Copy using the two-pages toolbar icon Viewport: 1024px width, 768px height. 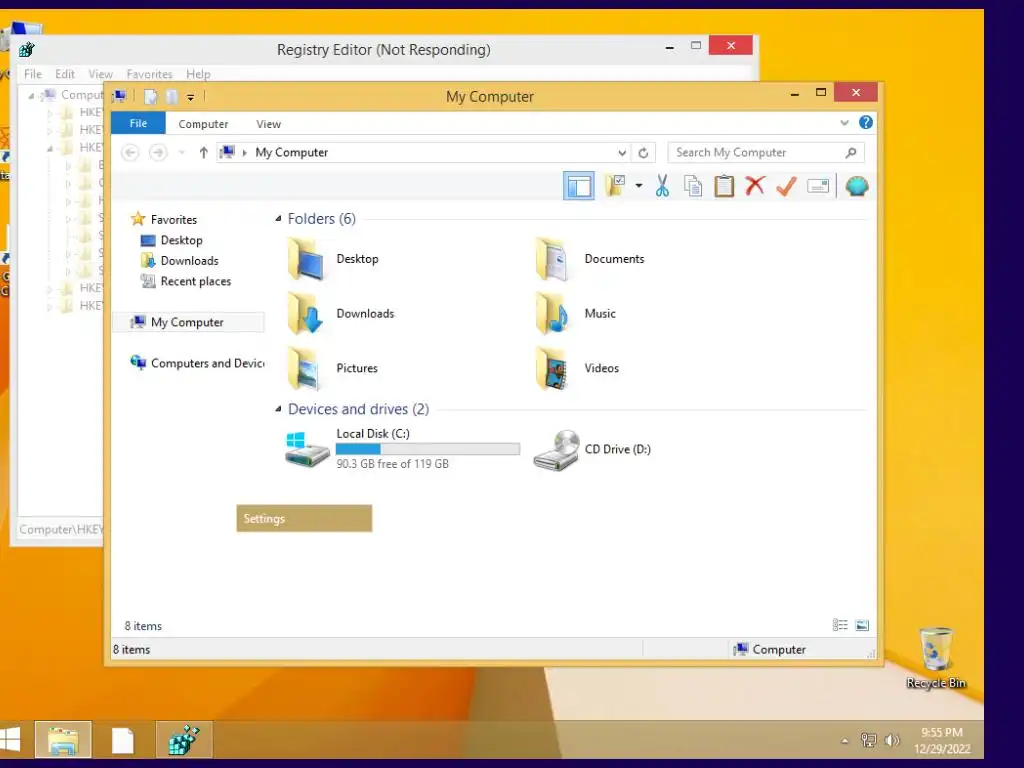tap(693, 186)
